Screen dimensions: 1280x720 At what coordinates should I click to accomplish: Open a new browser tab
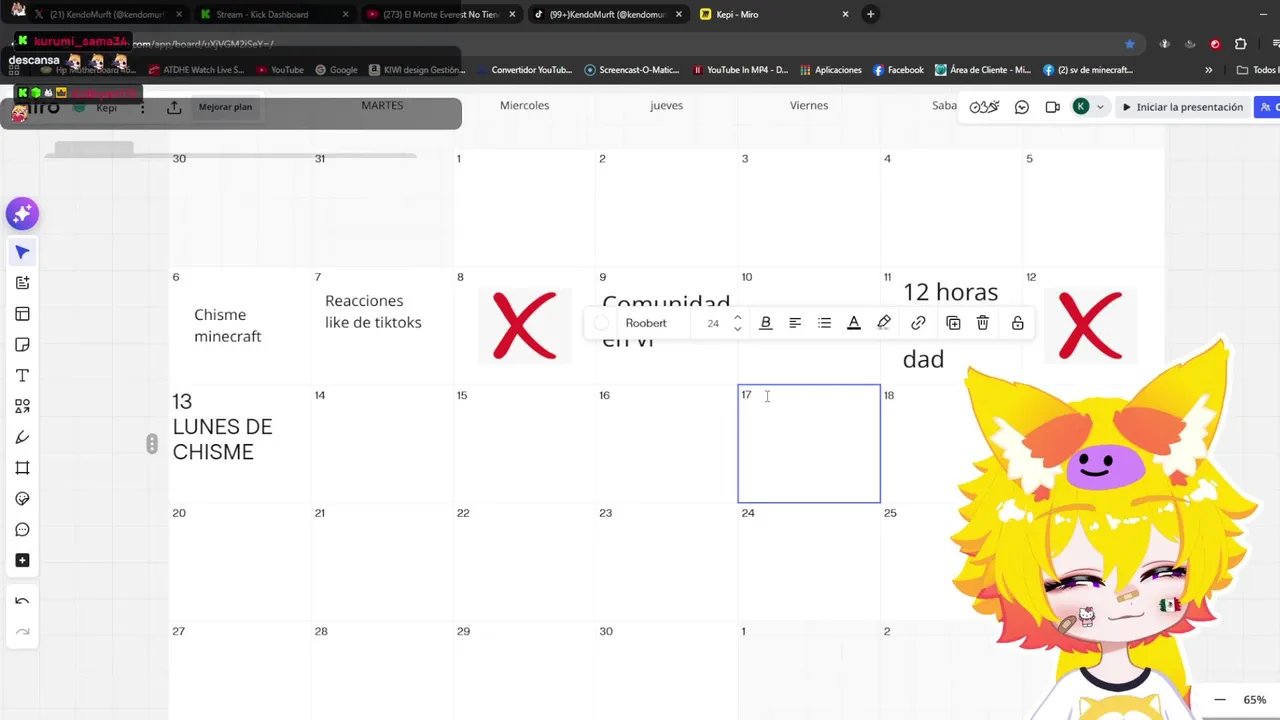(870, 14)
